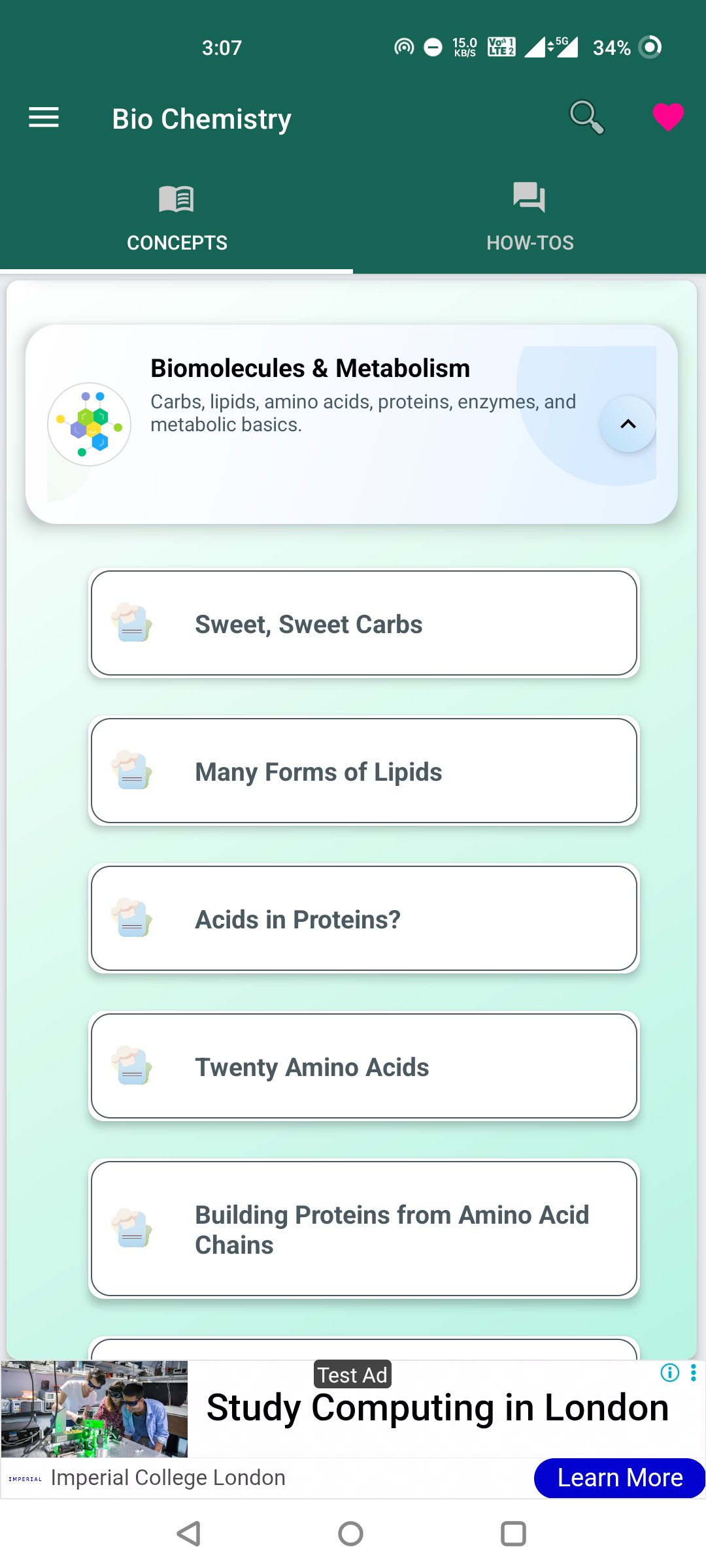This screenshot has width=706, height=1568.
Task: Open the ad options three-dot menu
Action: [694, 1372]
